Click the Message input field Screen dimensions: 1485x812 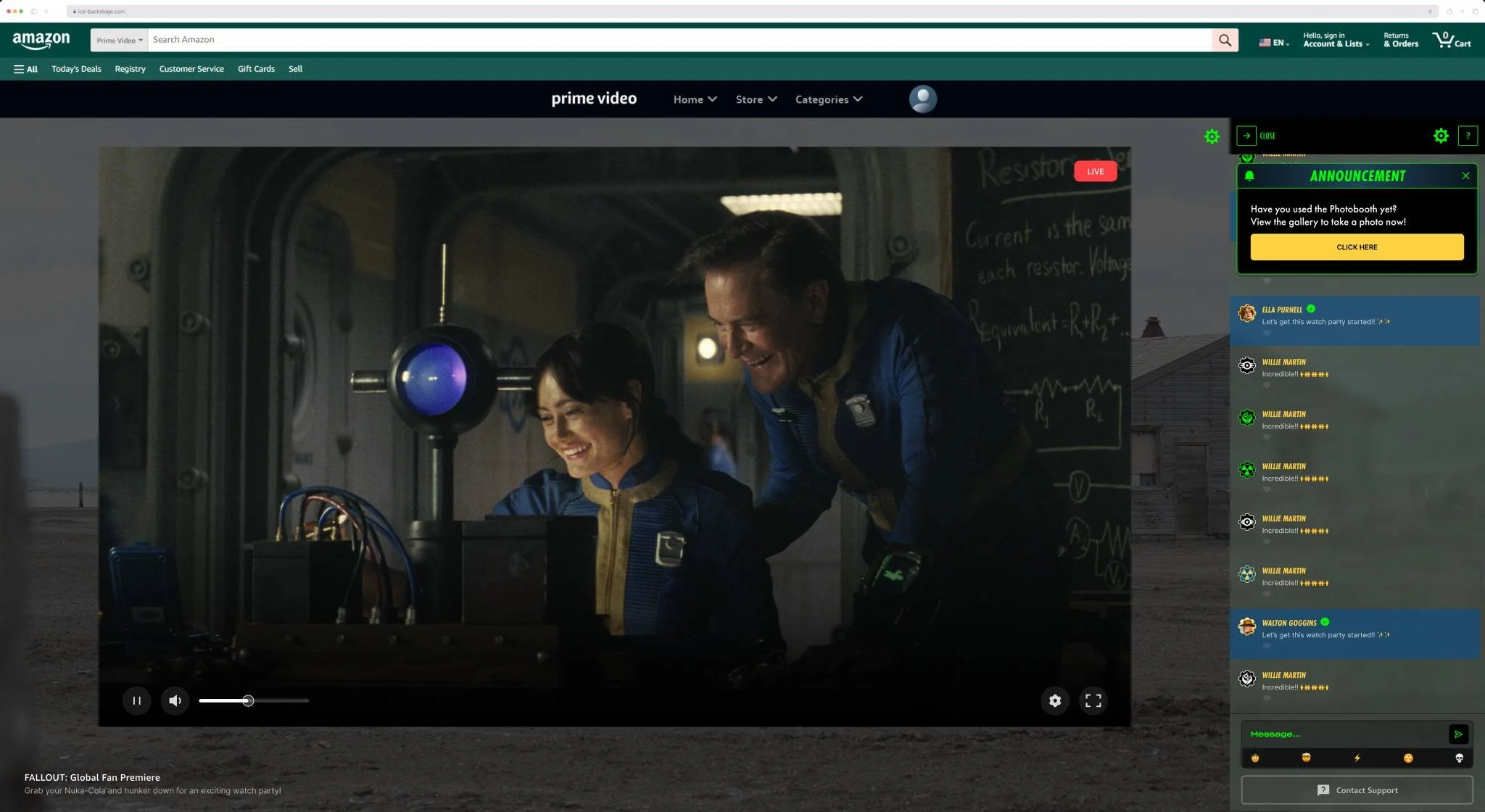1345,734
